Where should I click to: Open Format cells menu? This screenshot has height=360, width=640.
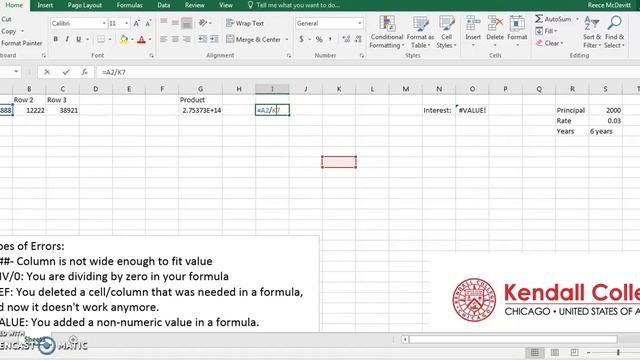point(517,32)
